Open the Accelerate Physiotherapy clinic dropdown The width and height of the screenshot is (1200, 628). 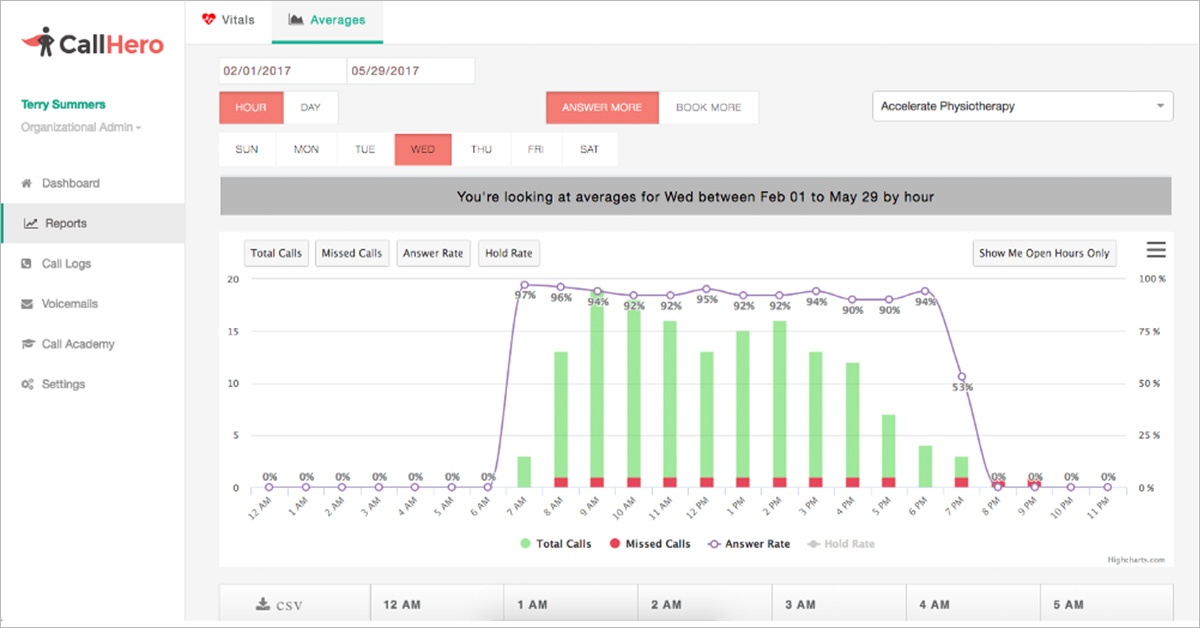coord(1022,106)
